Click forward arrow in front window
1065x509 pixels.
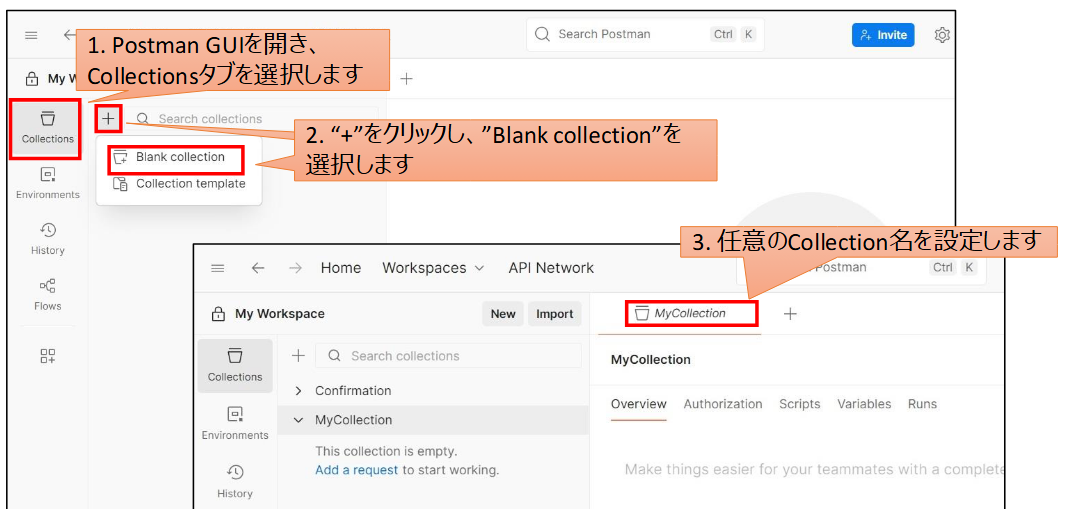point(295,268)
